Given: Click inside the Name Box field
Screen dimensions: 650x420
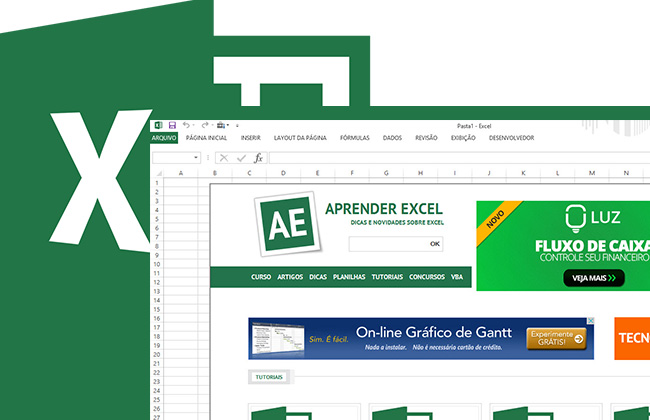Looking at the screenshot, I should coord(173,158).
